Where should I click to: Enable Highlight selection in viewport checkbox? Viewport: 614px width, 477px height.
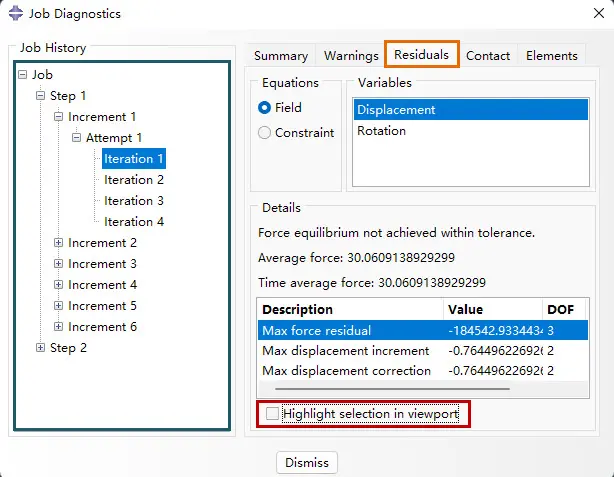272,413
